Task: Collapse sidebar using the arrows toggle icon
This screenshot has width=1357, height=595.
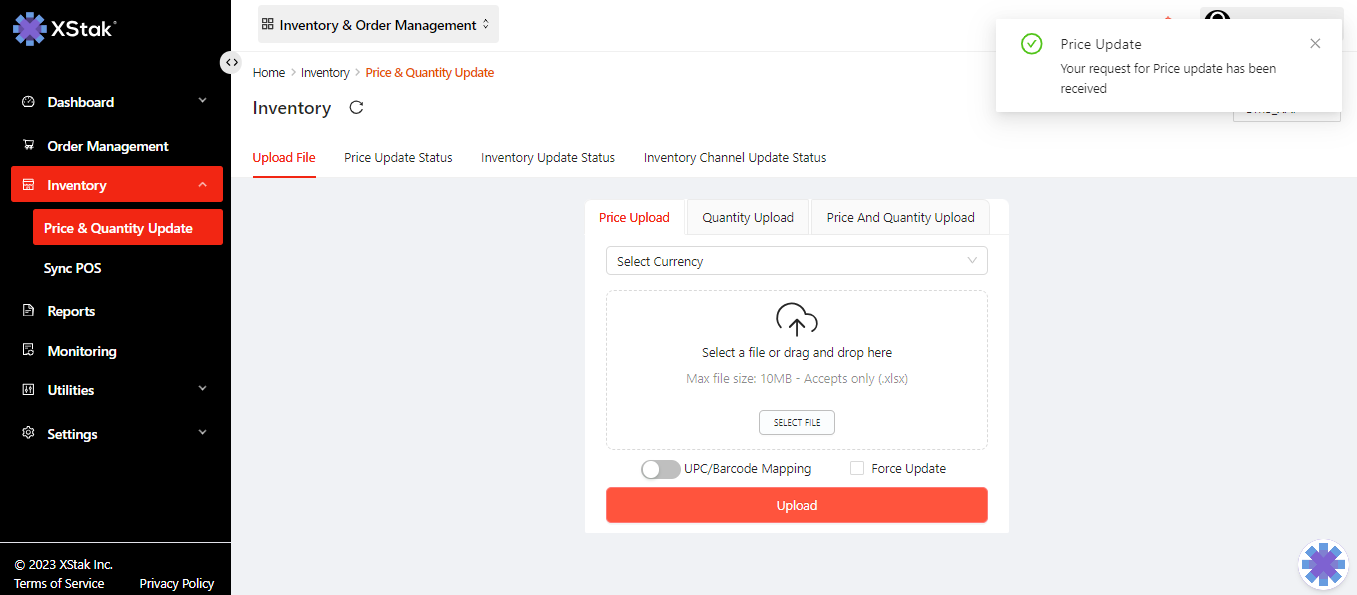Action: tap(231, 62)
